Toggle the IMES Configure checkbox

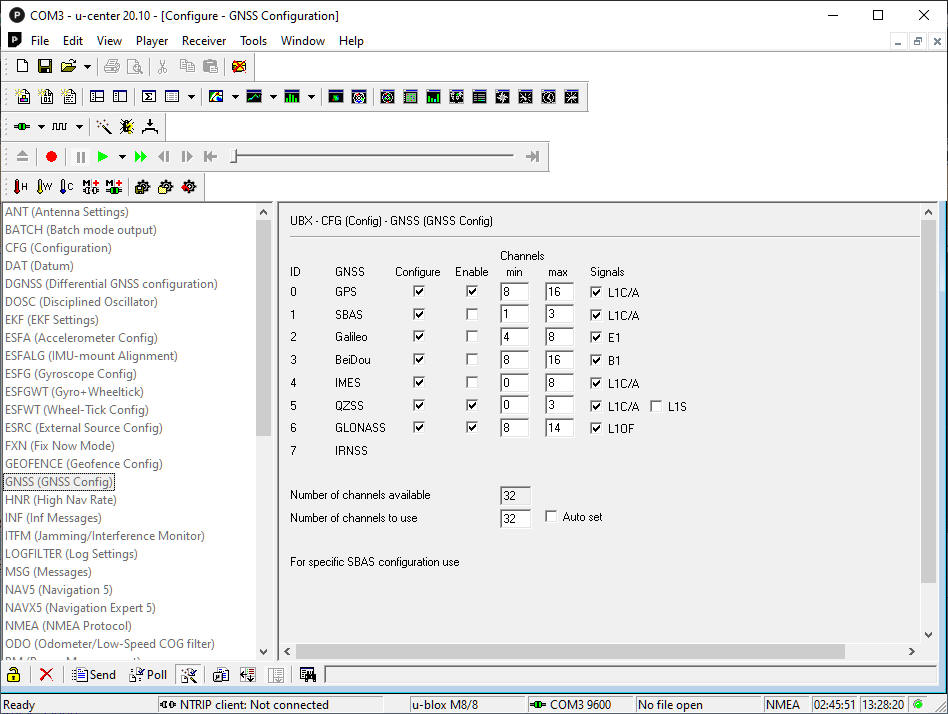click(418, 382)
